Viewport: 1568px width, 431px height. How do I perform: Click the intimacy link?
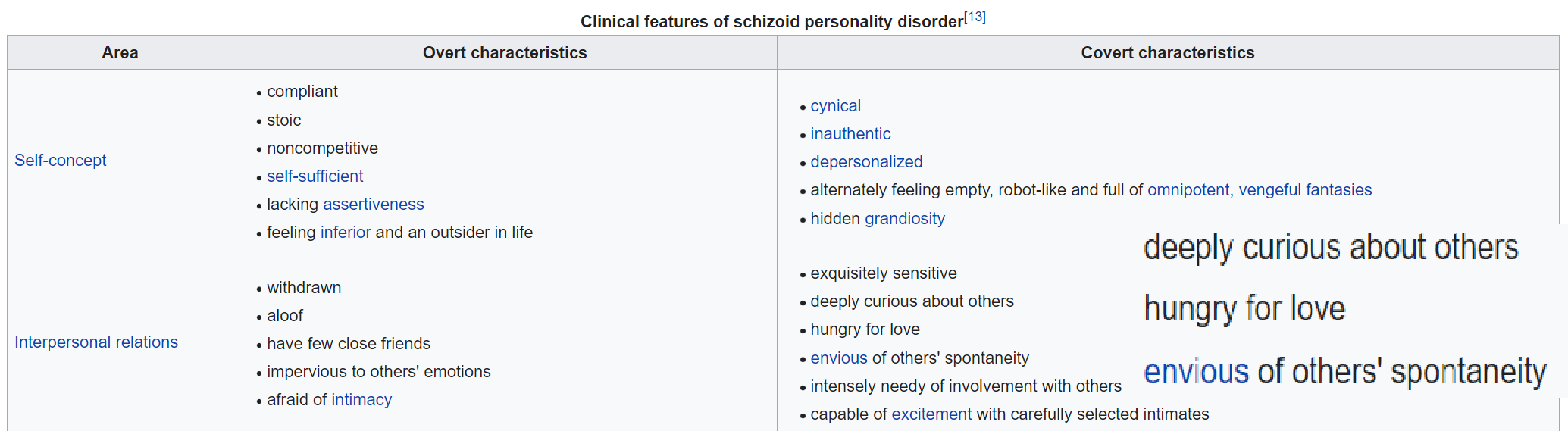pyautogui.click(x=361, y=400)
